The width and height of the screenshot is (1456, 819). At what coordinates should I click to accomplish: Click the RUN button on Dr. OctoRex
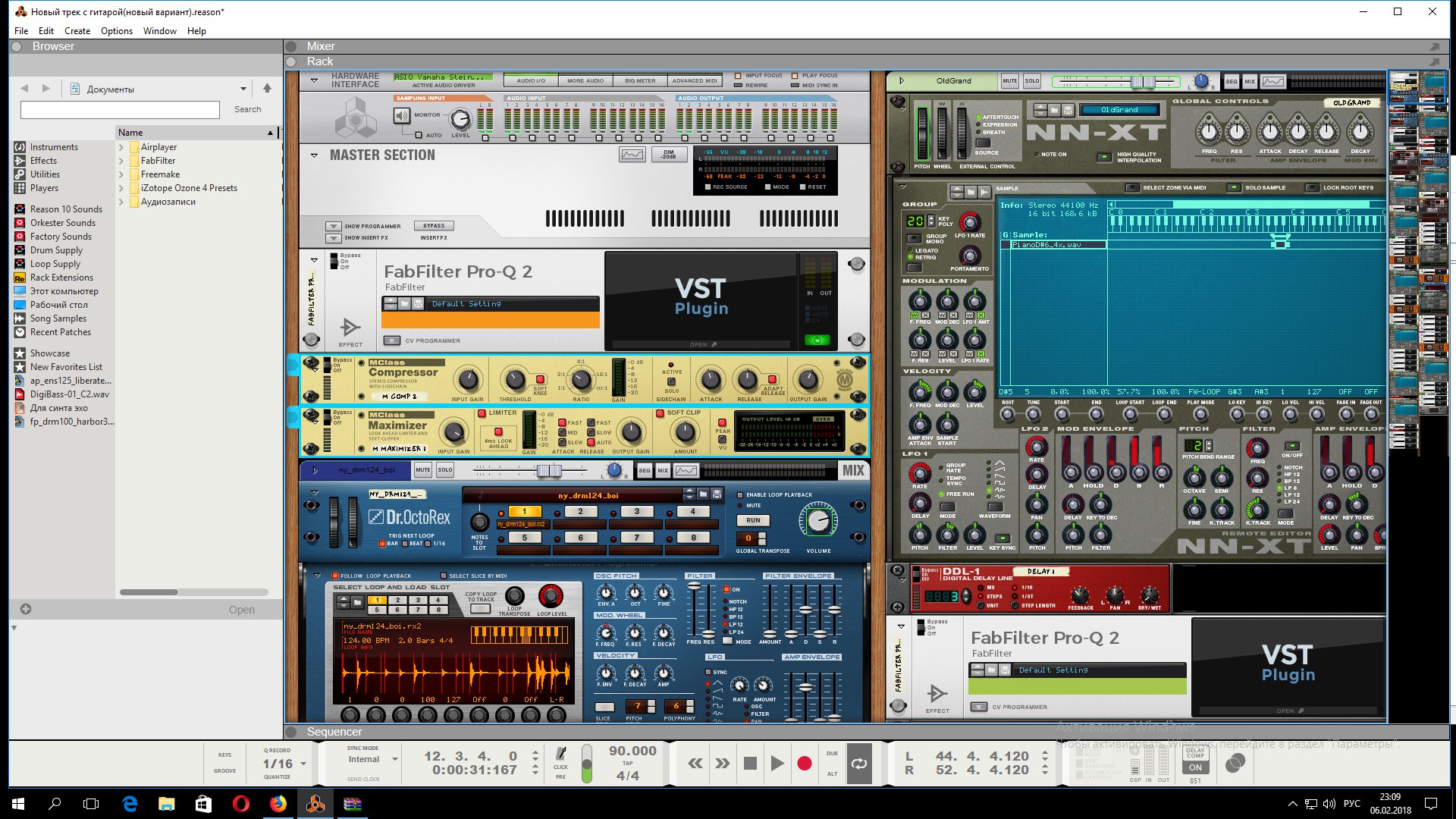coord(753,521)
